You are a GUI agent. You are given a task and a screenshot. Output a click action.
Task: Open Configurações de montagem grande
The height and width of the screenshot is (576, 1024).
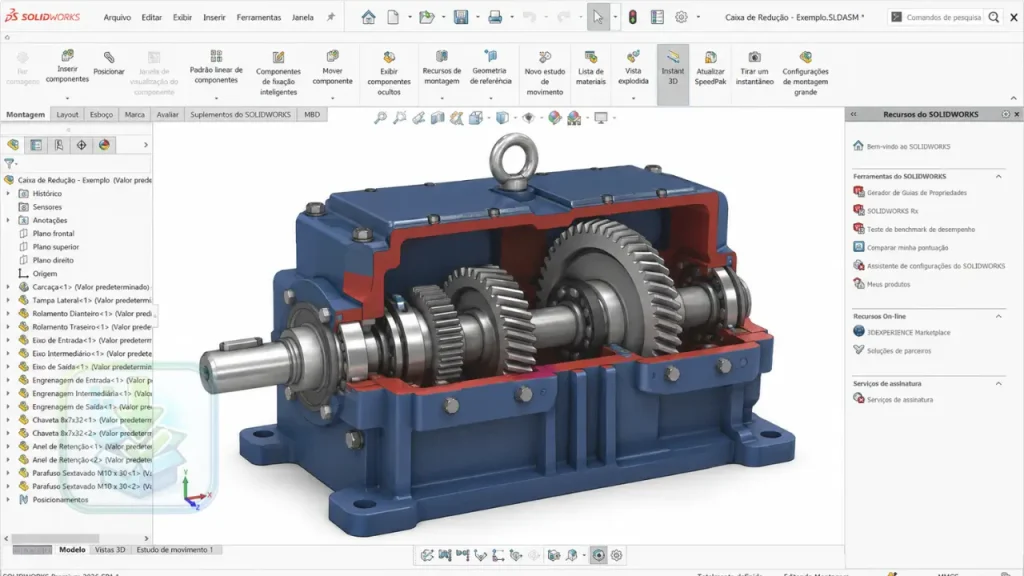[x=805, y=72]
